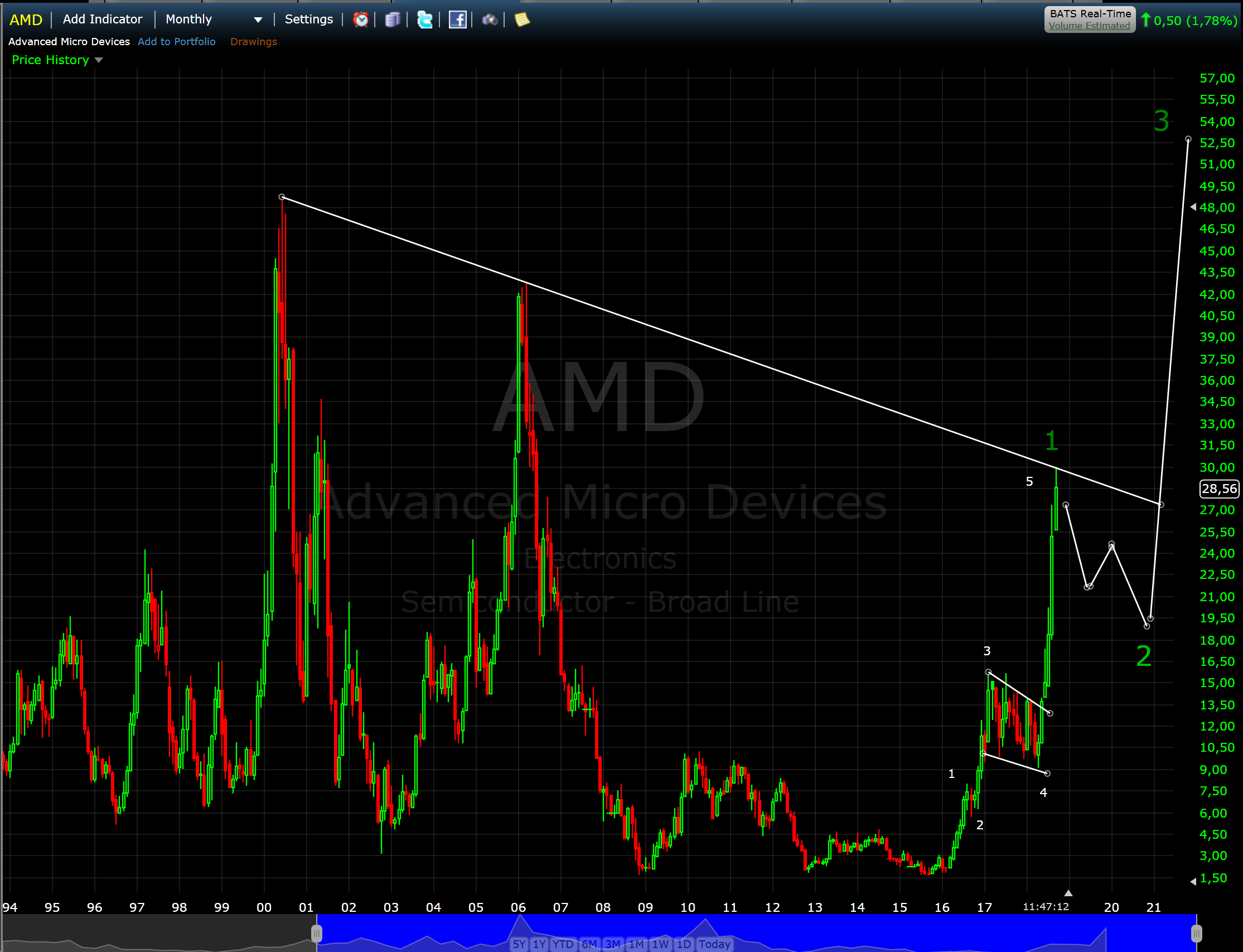Click the white wave 5 label
Viewport: 1243px width, 952px height.
click(1029, 482)
